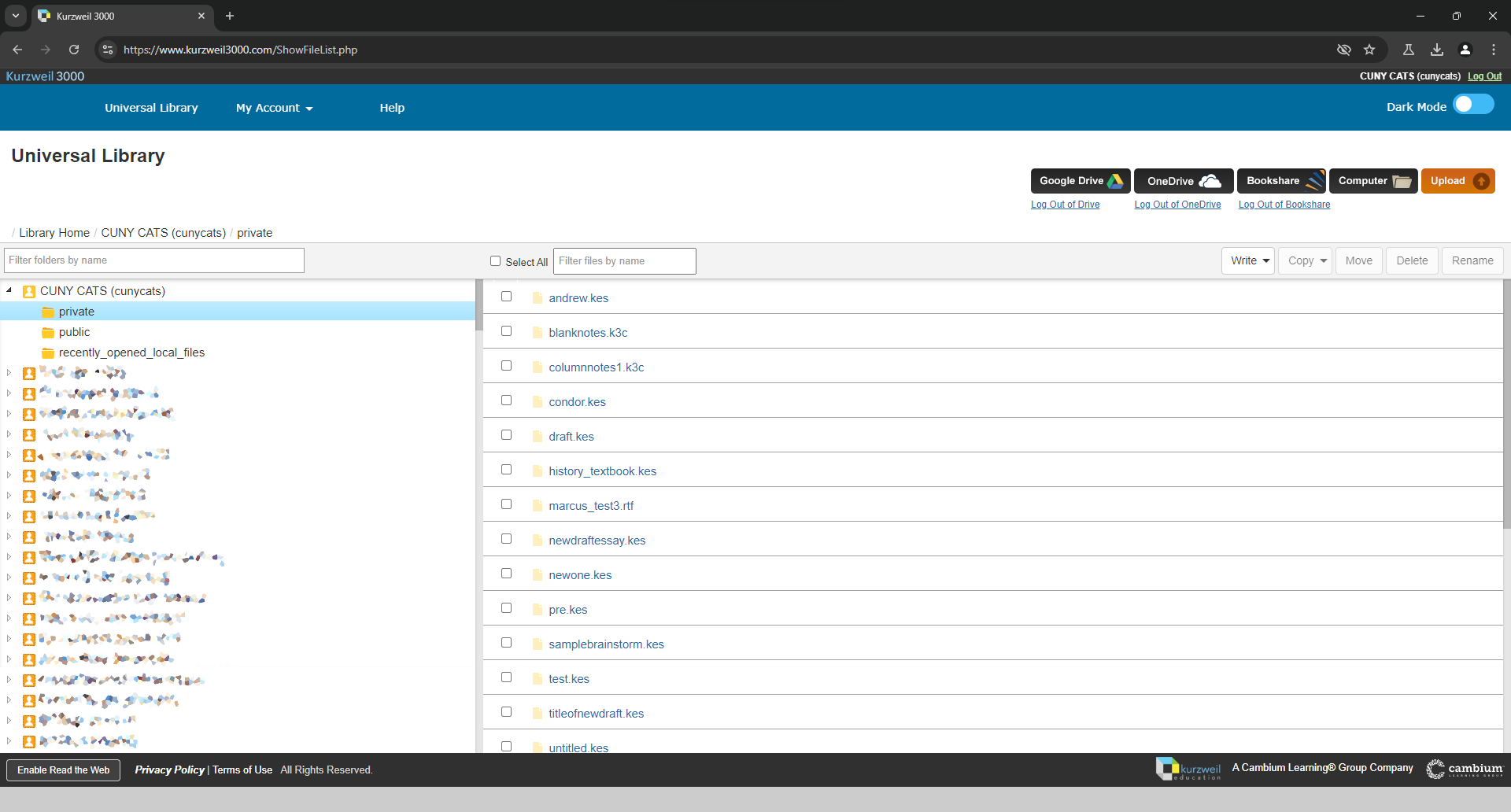Click file icon next to andrew.kes
This screenshot has height=812, width=1511.
[x=538, y=298]
